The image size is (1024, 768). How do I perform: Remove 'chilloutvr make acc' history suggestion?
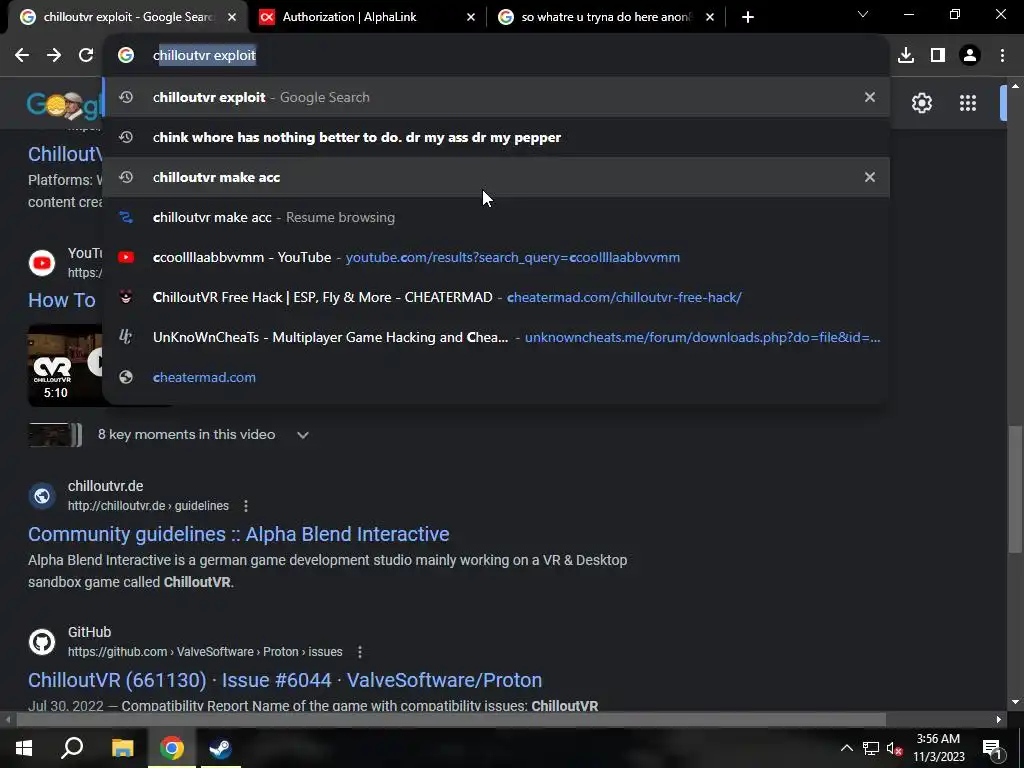coord(870,177)
